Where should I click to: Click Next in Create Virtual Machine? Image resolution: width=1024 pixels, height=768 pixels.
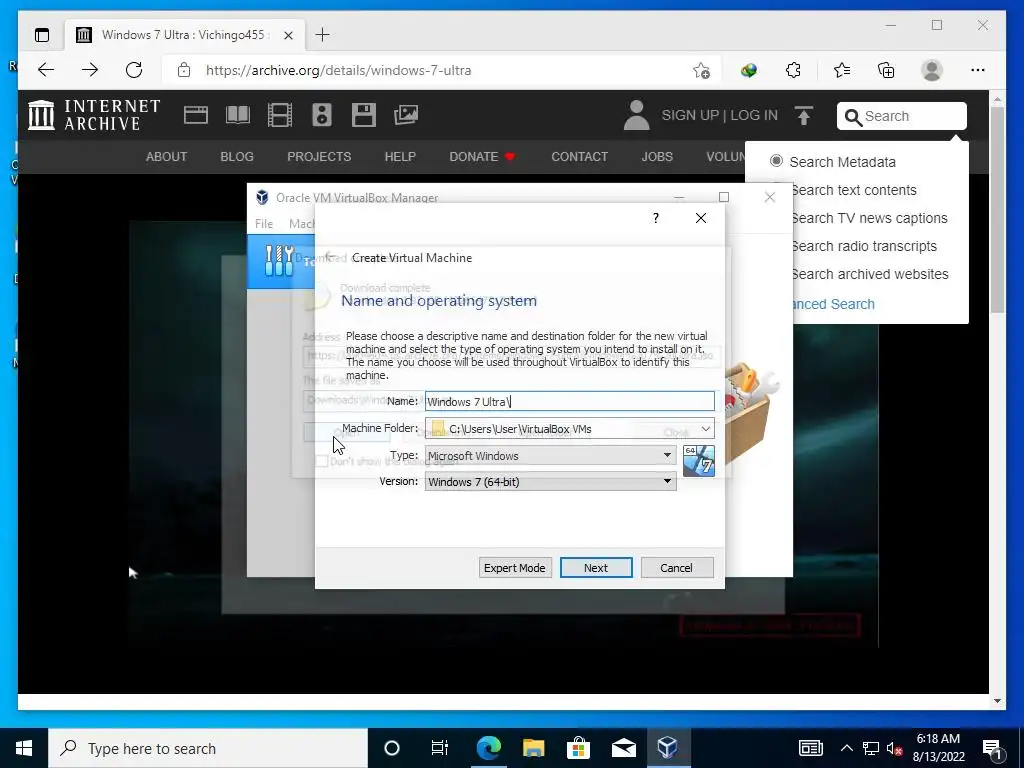point(596,568)
